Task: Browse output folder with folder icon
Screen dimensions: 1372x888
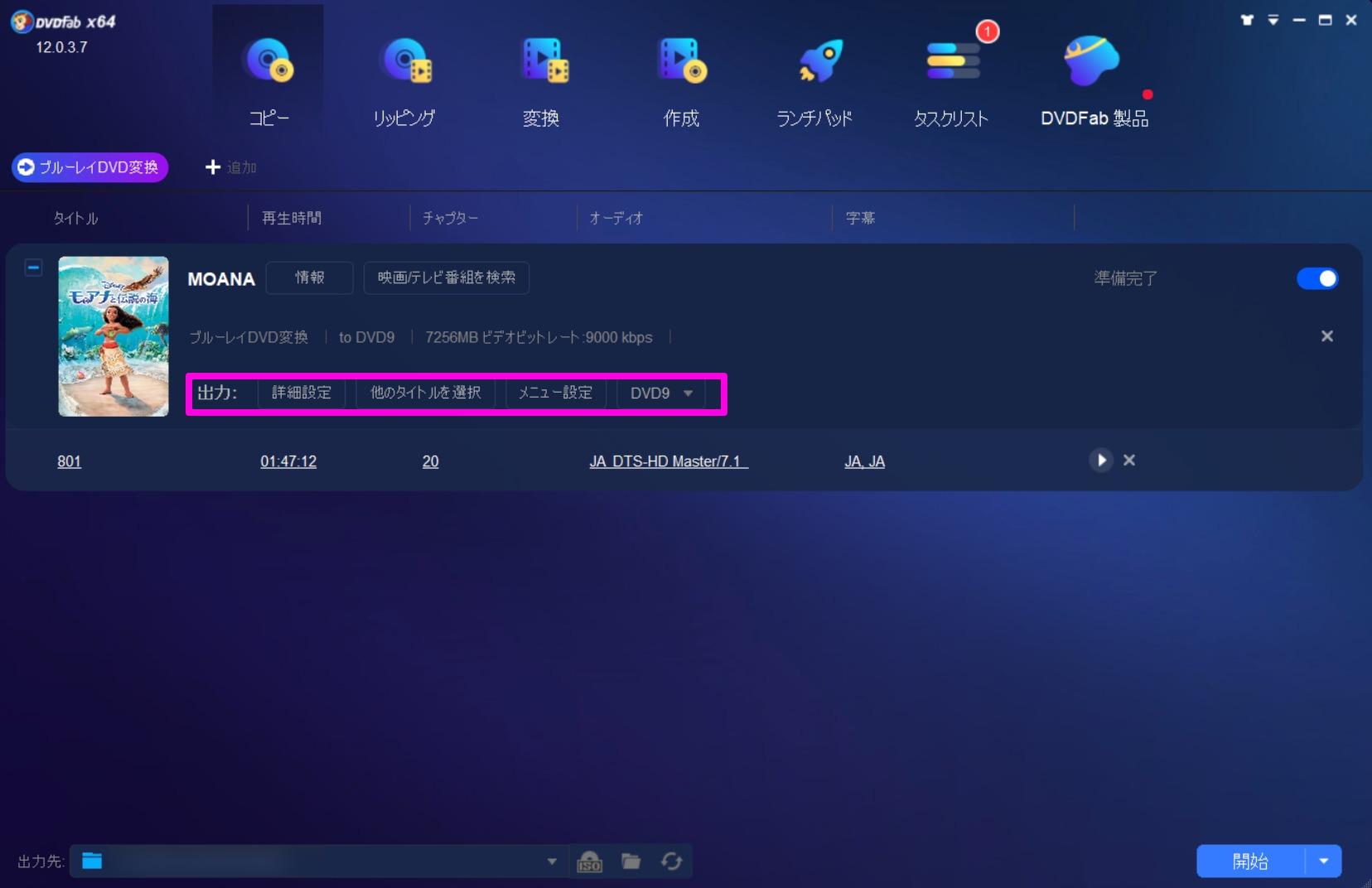Action: point(631,861)
